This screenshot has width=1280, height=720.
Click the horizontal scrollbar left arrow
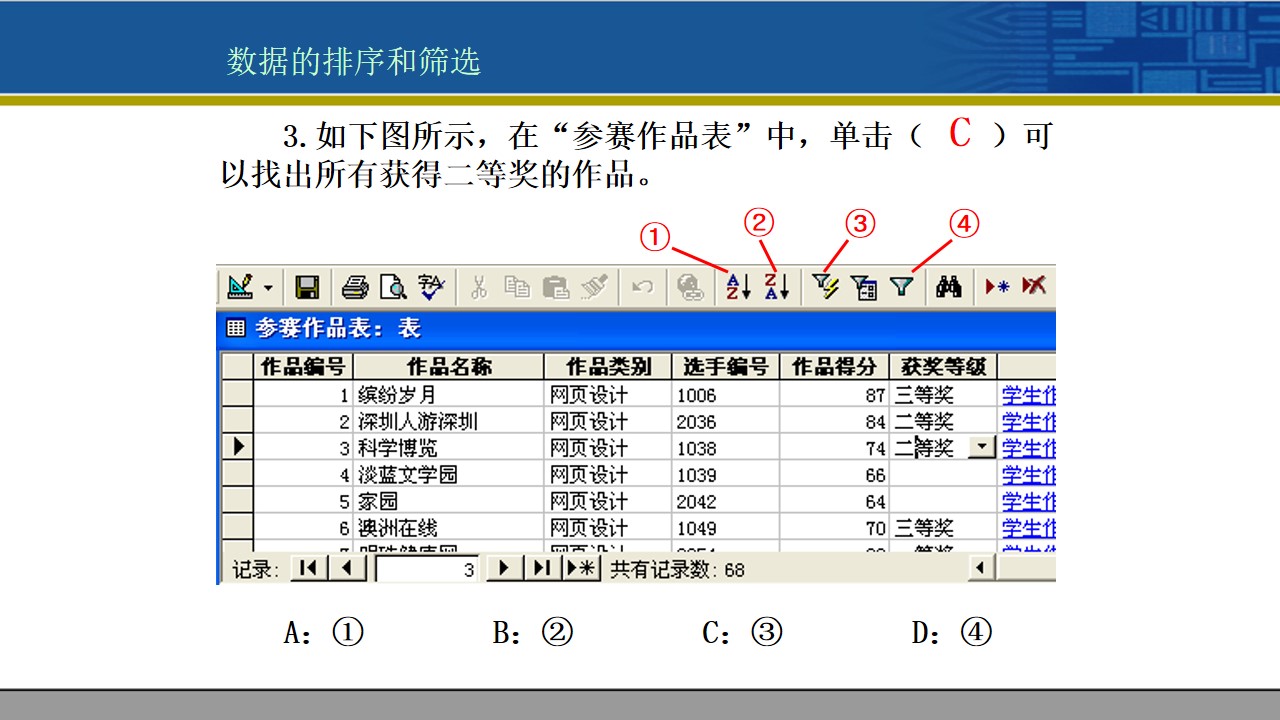coord(982,568)
